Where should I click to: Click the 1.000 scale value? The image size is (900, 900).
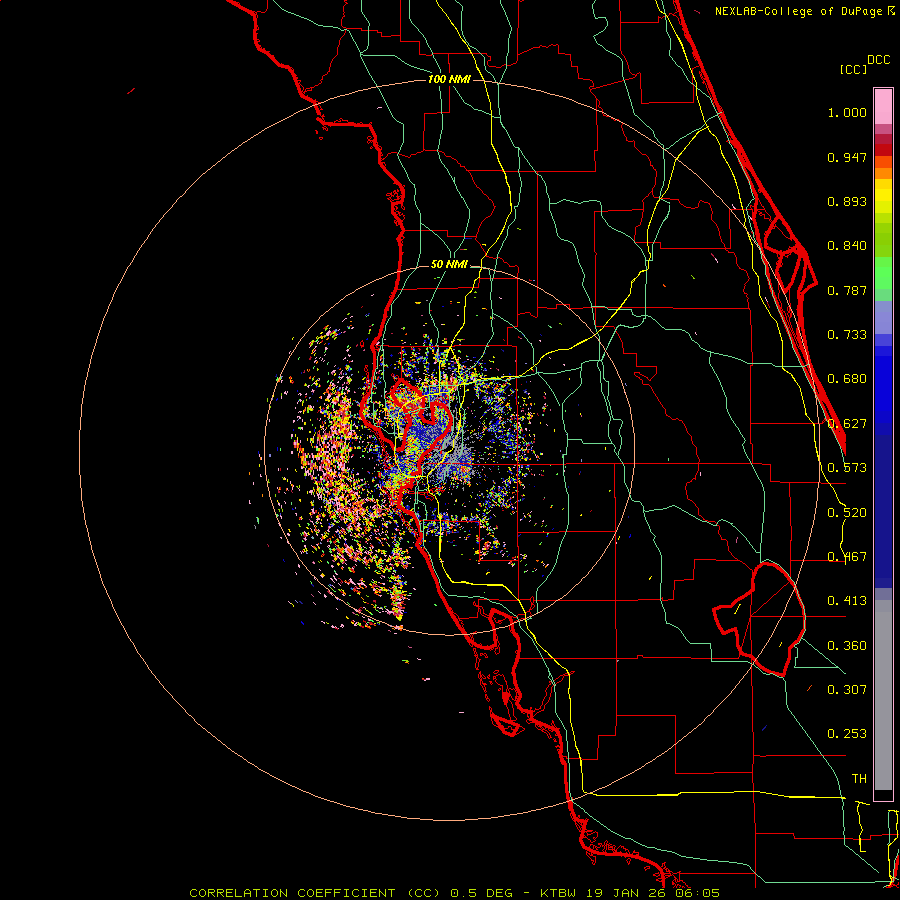pyautogui.click(x=847, y=112)
